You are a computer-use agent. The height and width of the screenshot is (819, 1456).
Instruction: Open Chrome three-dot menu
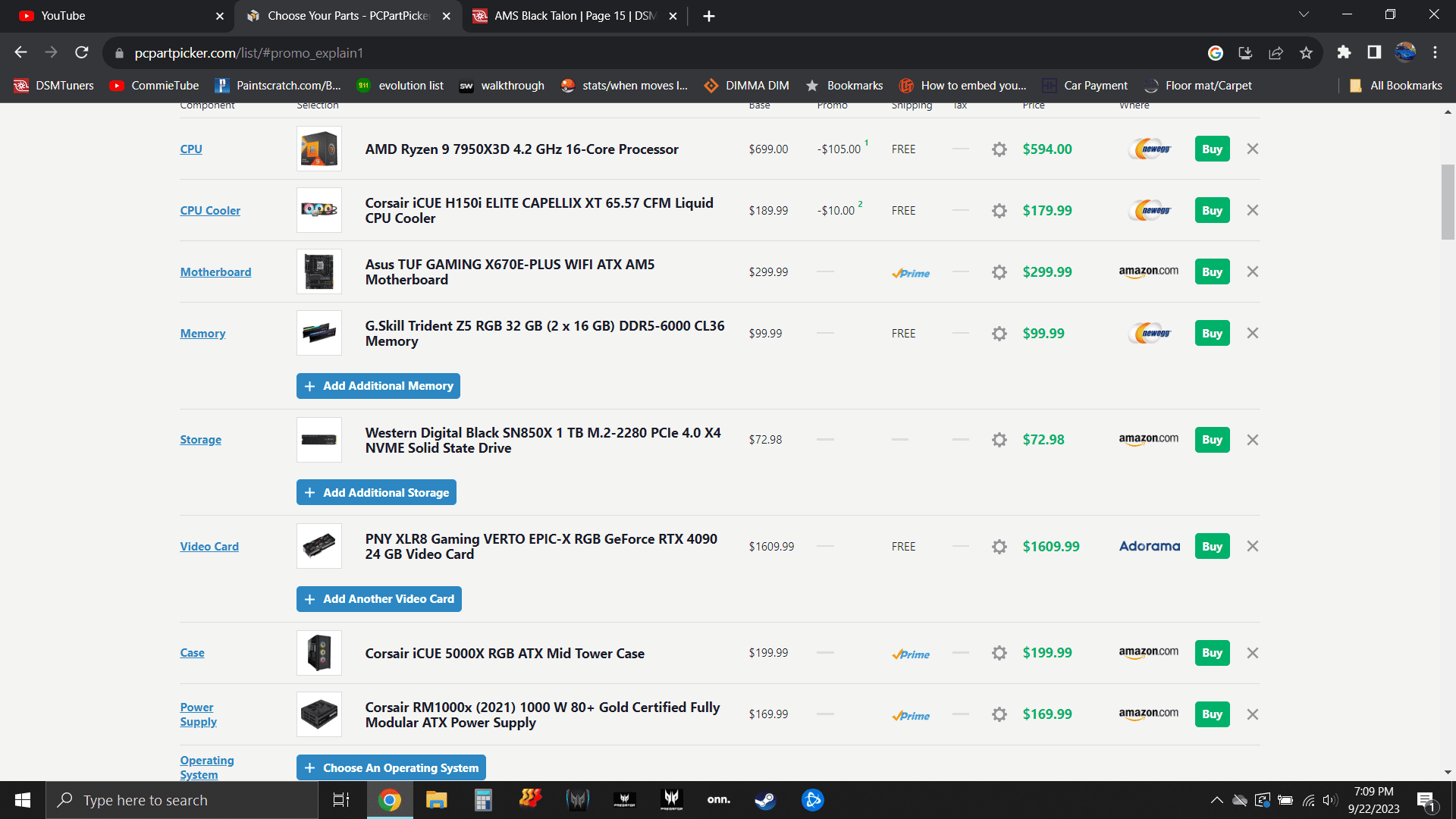(1435, 52)
